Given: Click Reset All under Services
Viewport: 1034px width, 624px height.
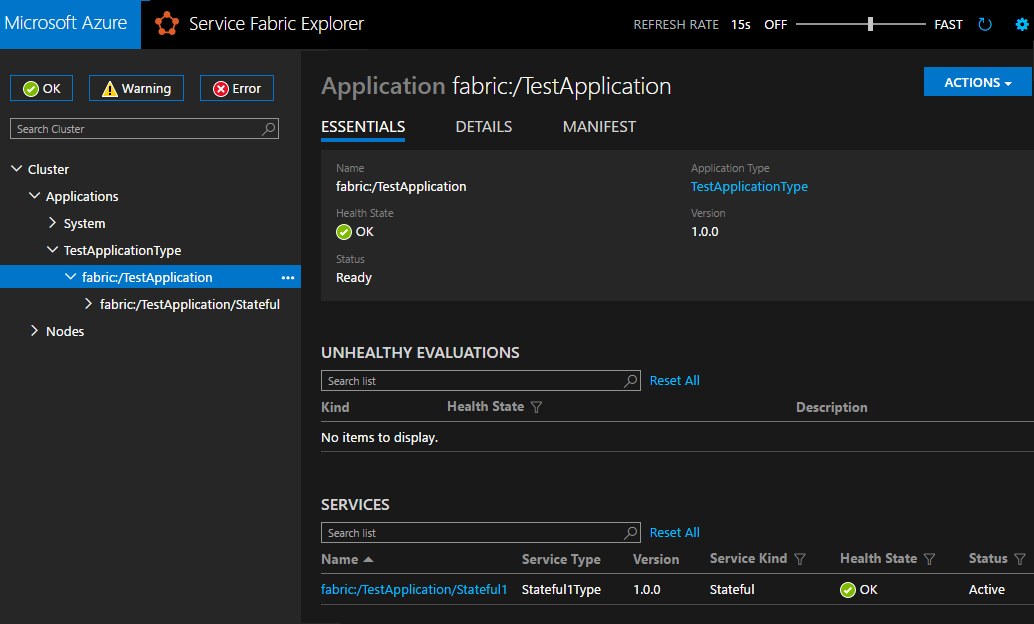Looking at the screenshot, I should point(674,532).
